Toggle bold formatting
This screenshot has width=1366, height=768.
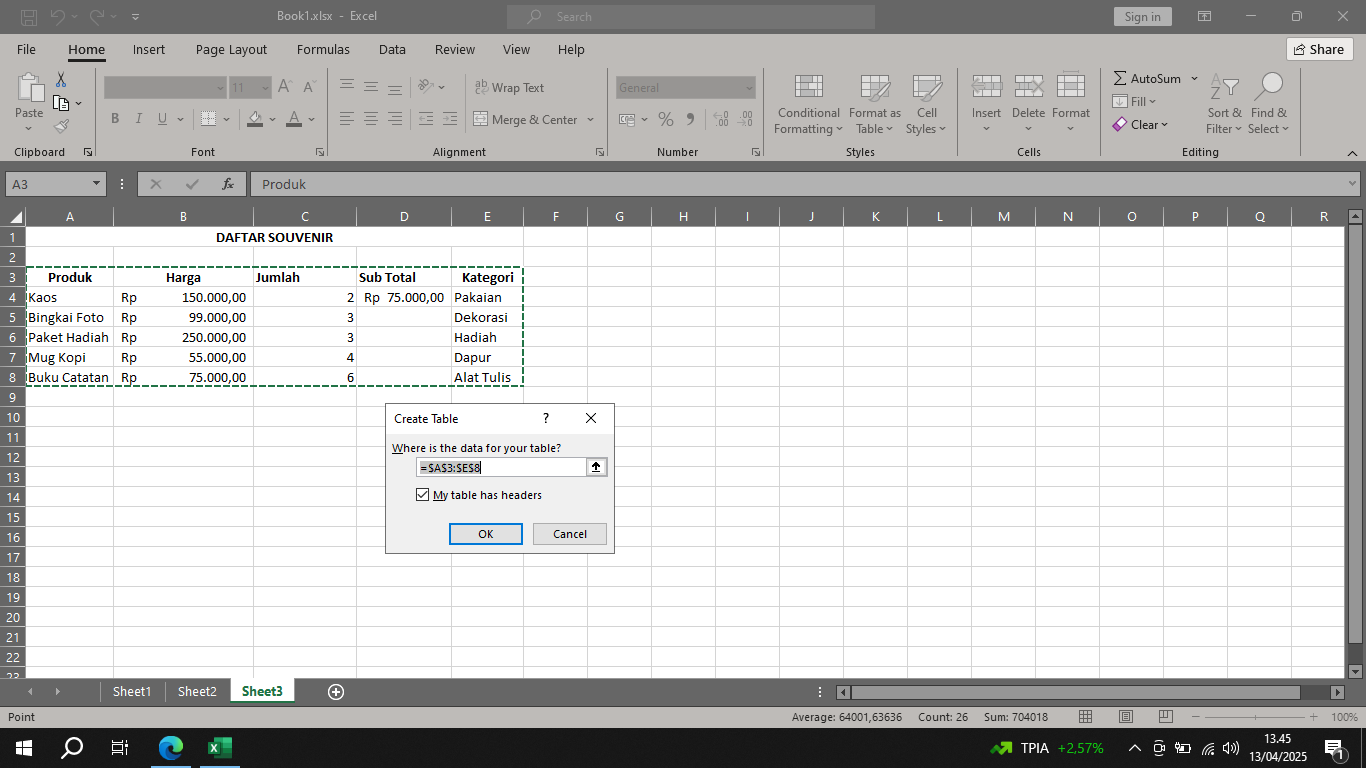click(114, 118)
